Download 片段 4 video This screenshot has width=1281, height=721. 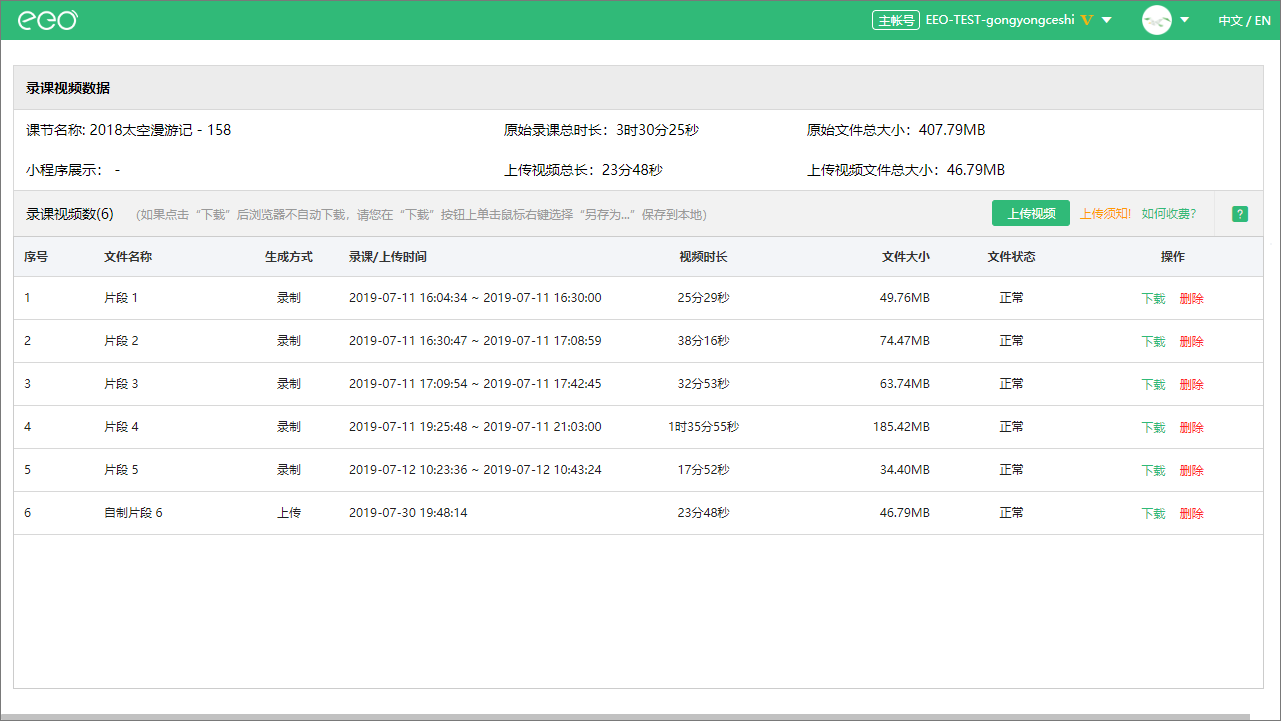1154,427
